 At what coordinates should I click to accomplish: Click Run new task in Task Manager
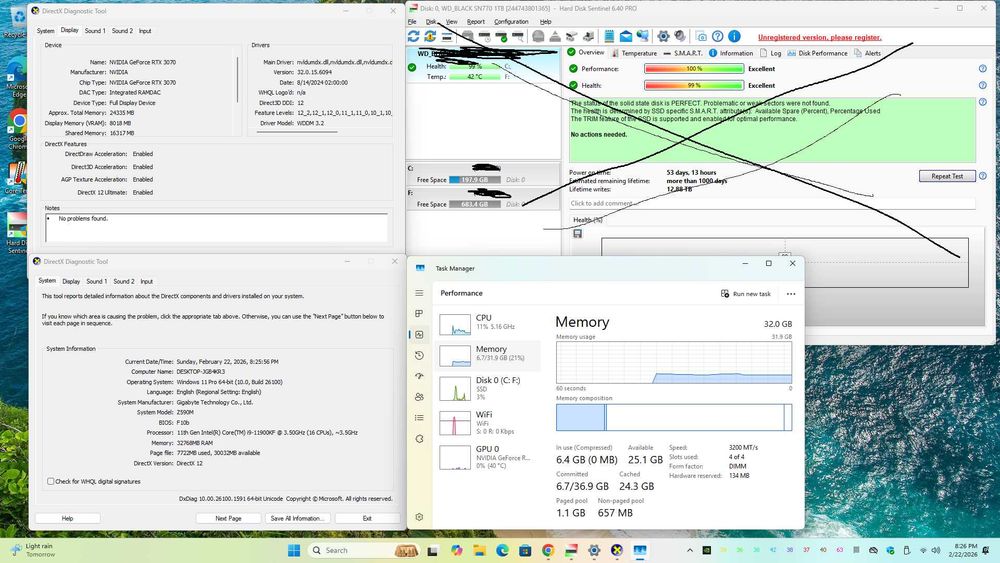746,294
